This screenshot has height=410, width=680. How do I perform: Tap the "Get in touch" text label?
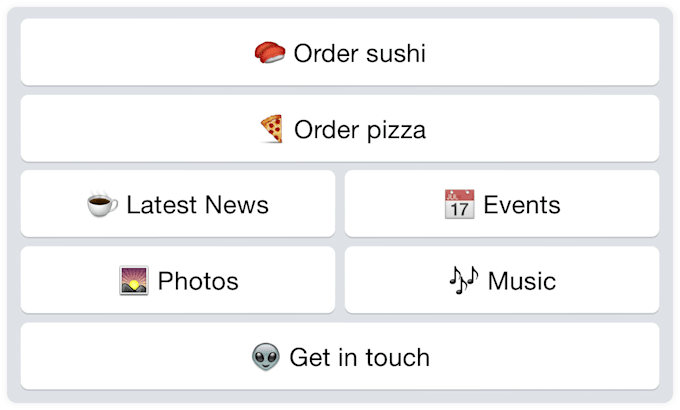tap(359, 357)
